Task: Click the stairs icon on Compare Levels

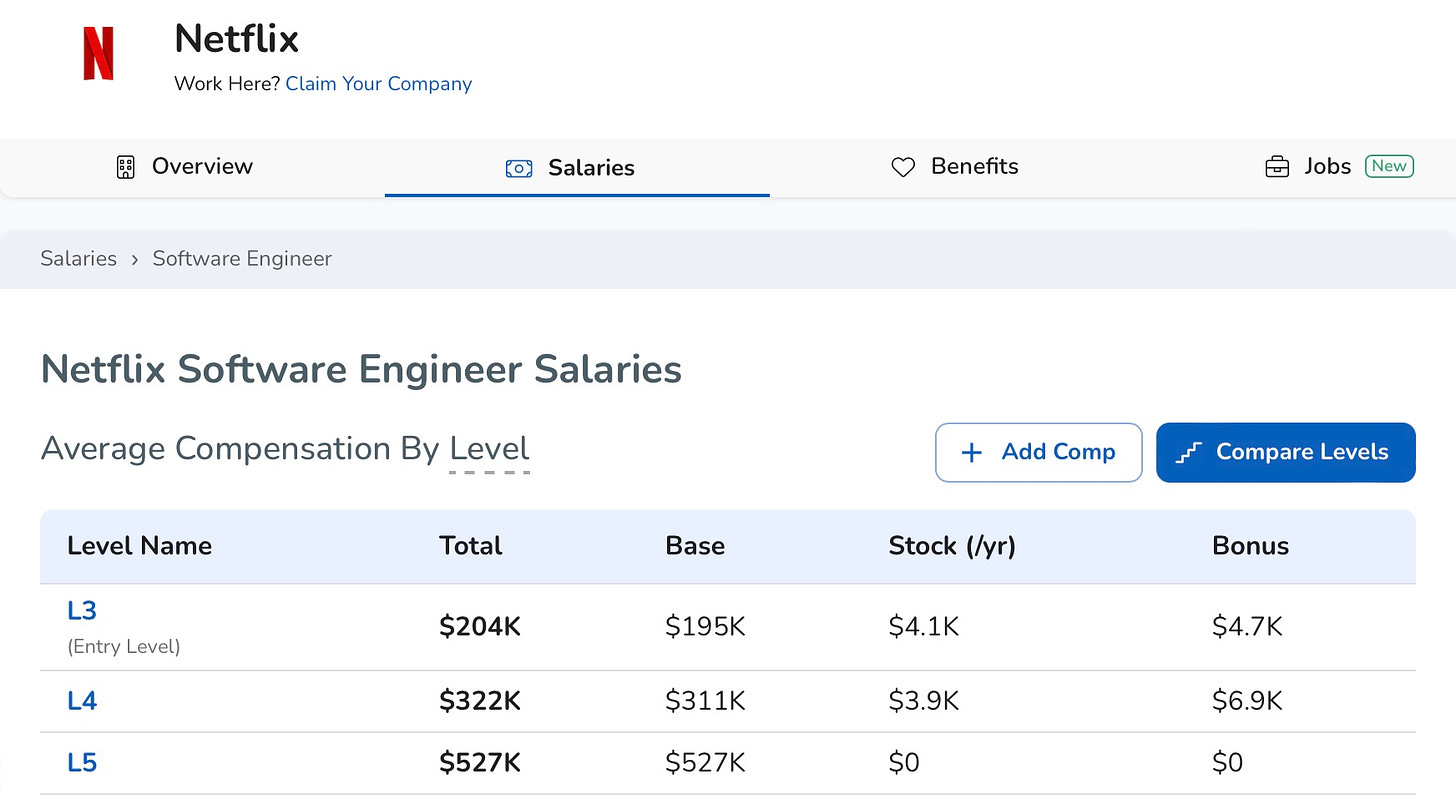Action: pyautogui.click(x=1188, y=453)
